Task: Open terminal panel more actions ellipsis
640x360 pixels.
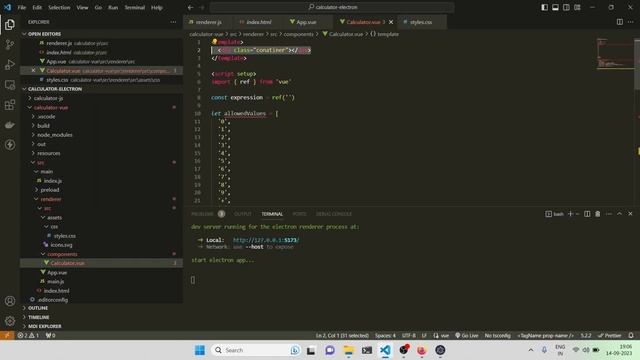Action: pos(609,214)
